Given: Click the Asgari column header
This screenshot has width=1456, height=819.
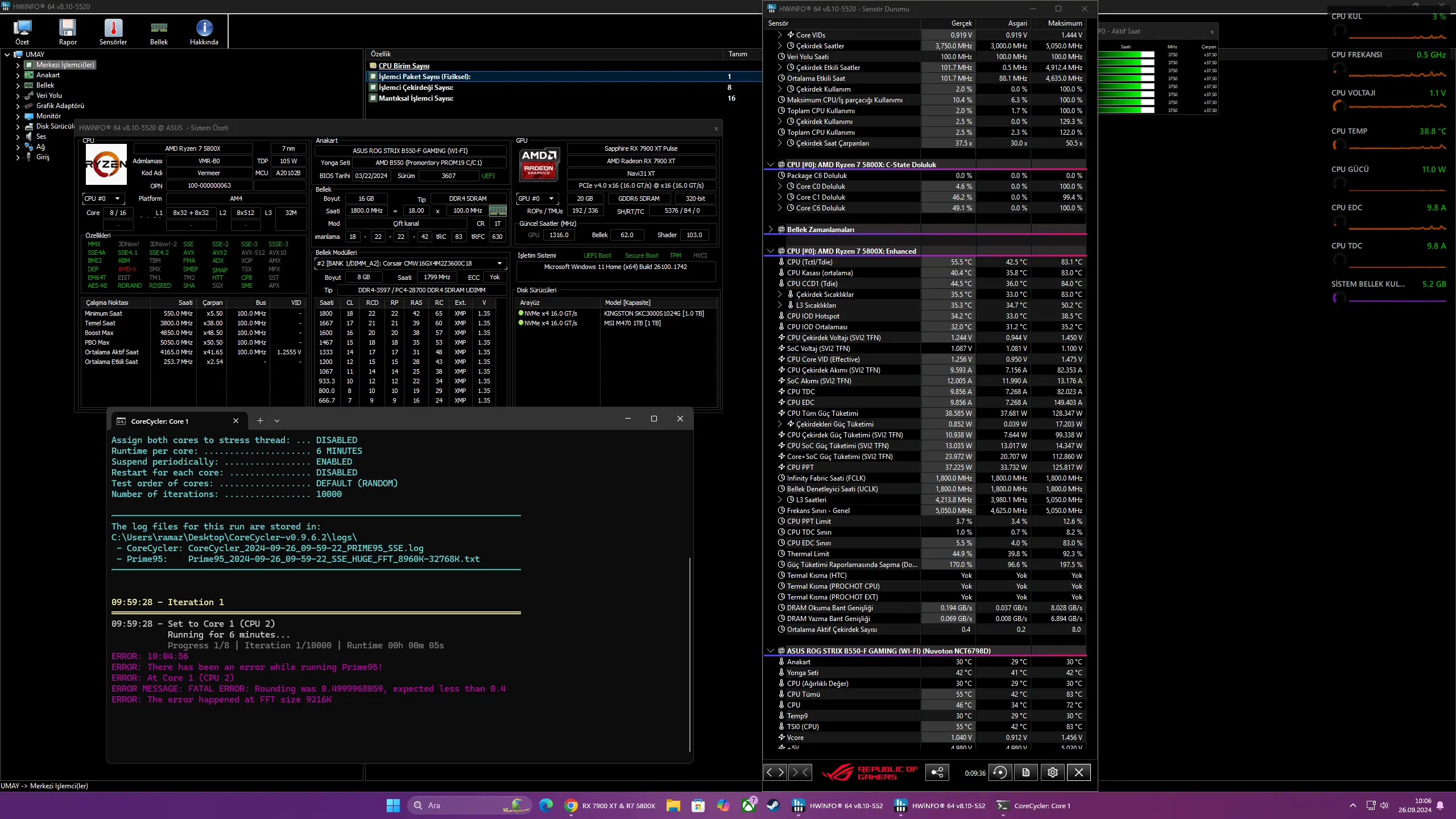Looking at the screenshot, I should (1003, 23).
